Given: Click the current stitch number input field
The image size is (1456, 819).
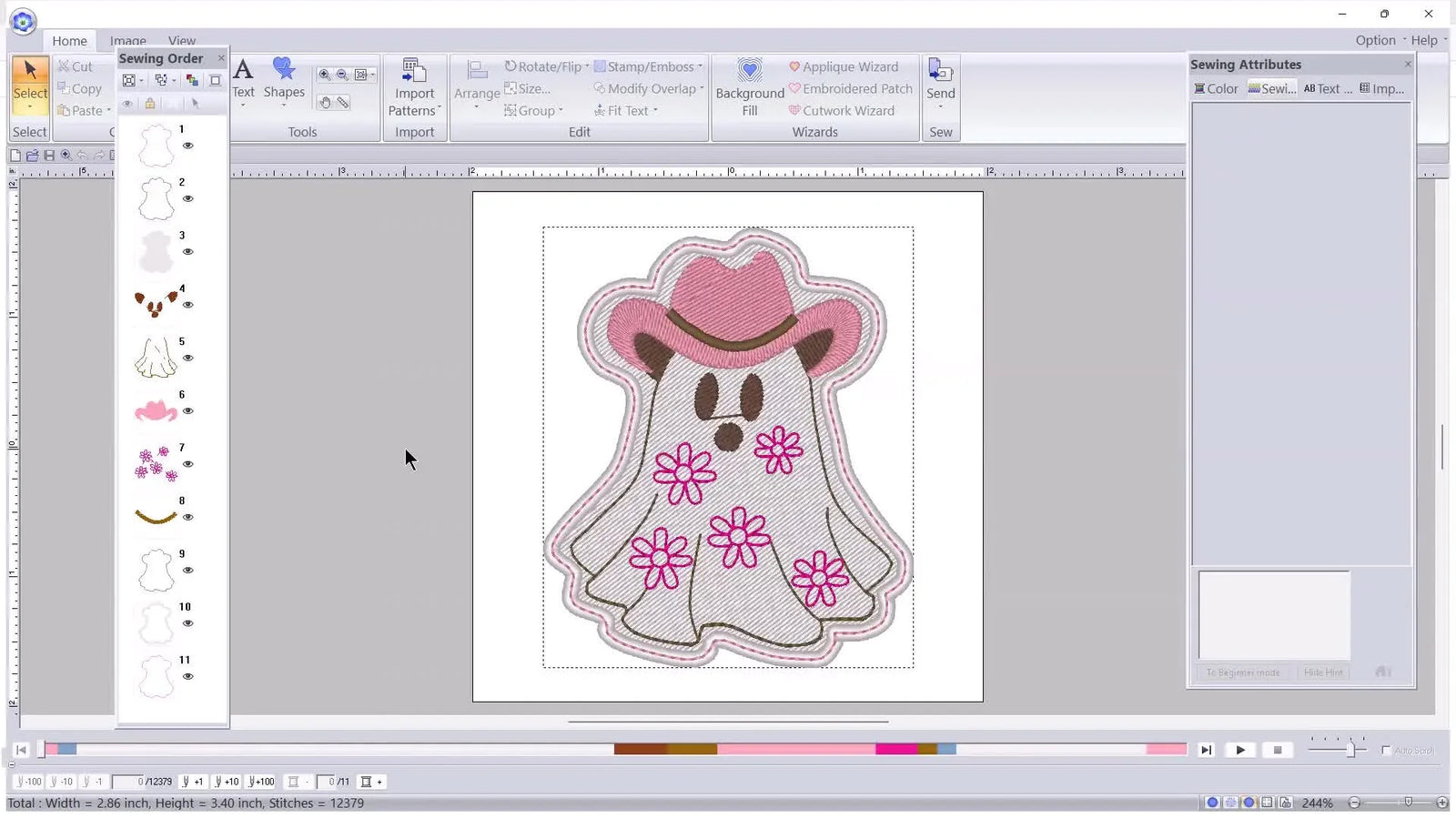Looking at the screenshot, I should 128,782.
